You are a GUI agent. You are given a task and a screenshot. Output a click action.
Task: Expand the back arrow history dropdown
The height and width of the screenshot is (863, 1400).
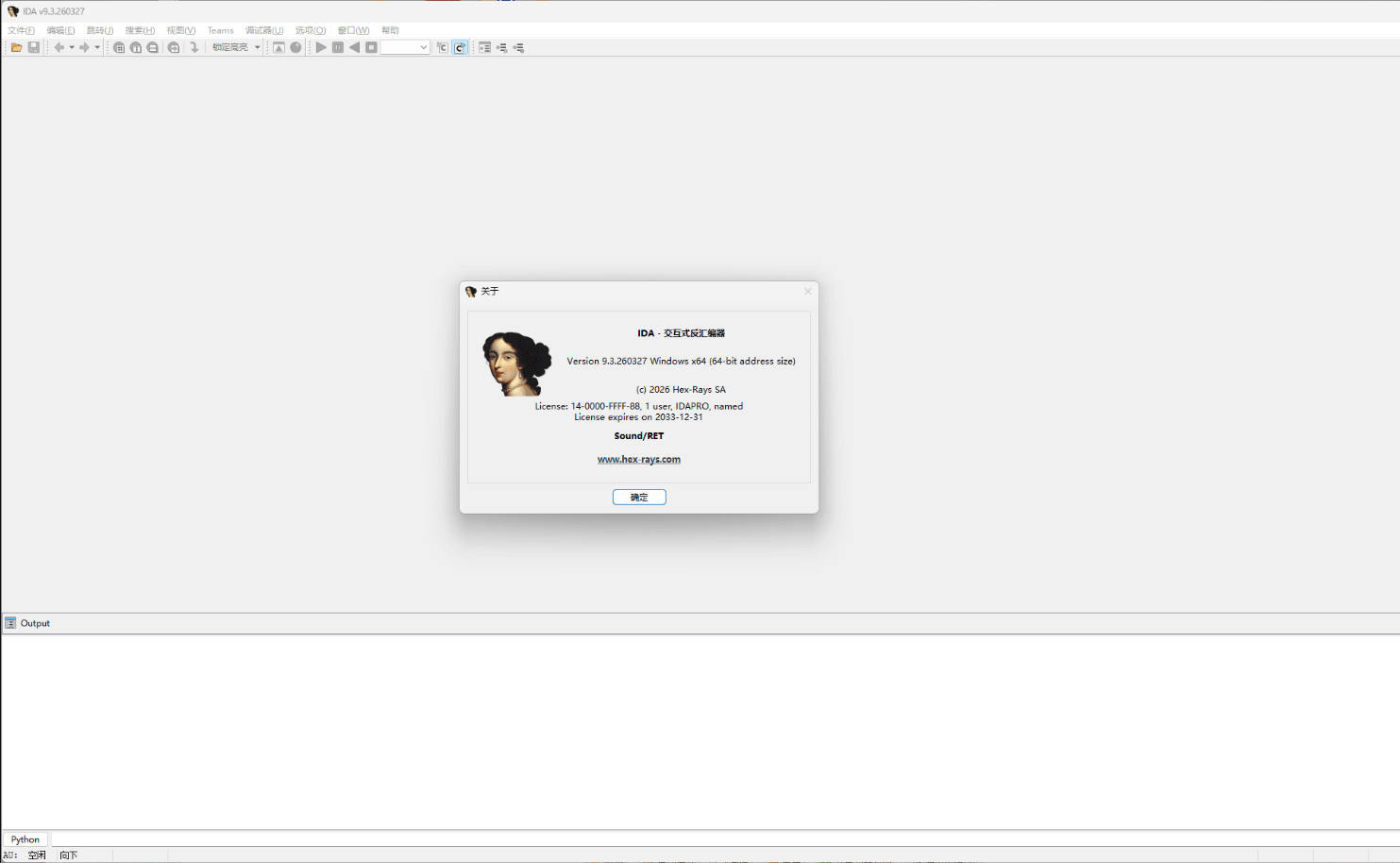pos(72,47)
